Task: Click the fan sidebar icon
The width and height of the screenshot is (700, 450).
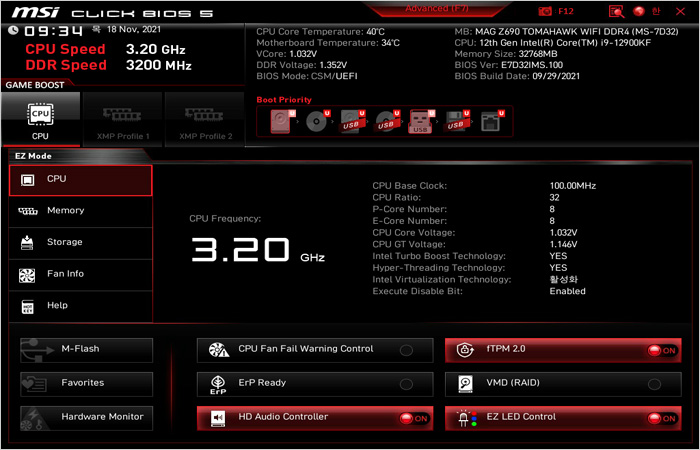Action: pos(27,275)
